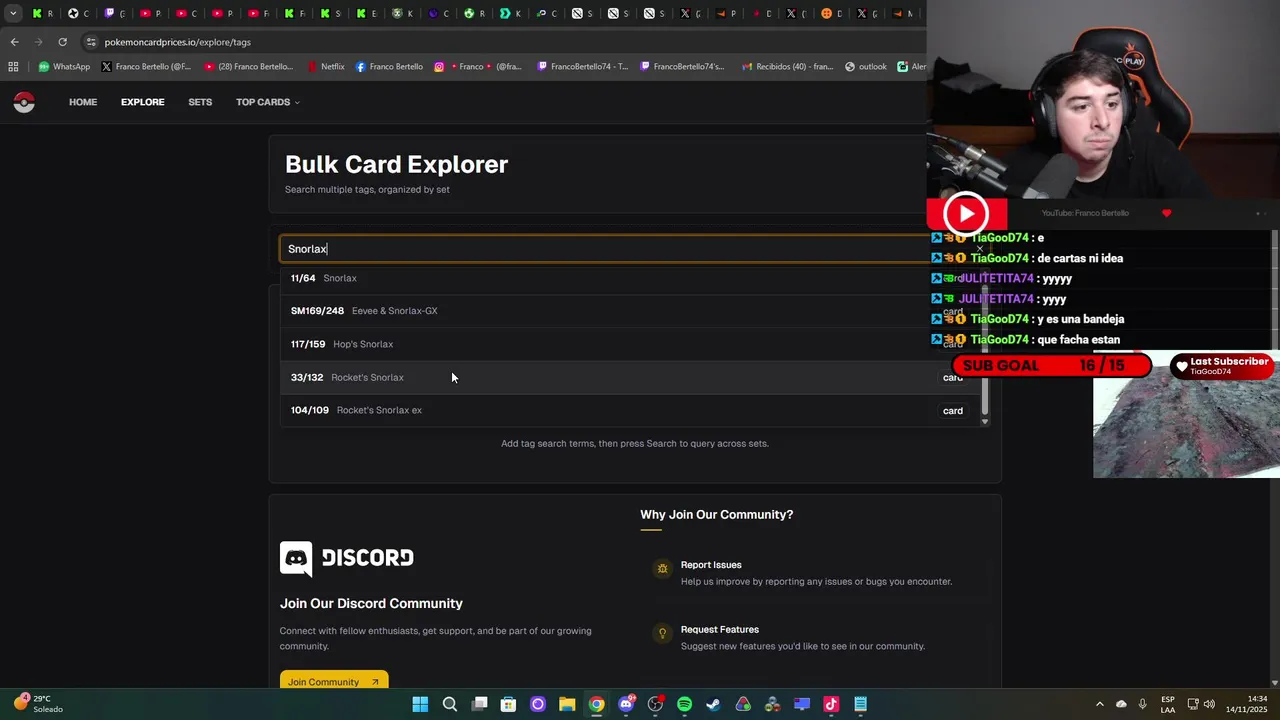Screen dimensions: 1280x720
Task: Click the browser back arrow
Action: point(14,42)
